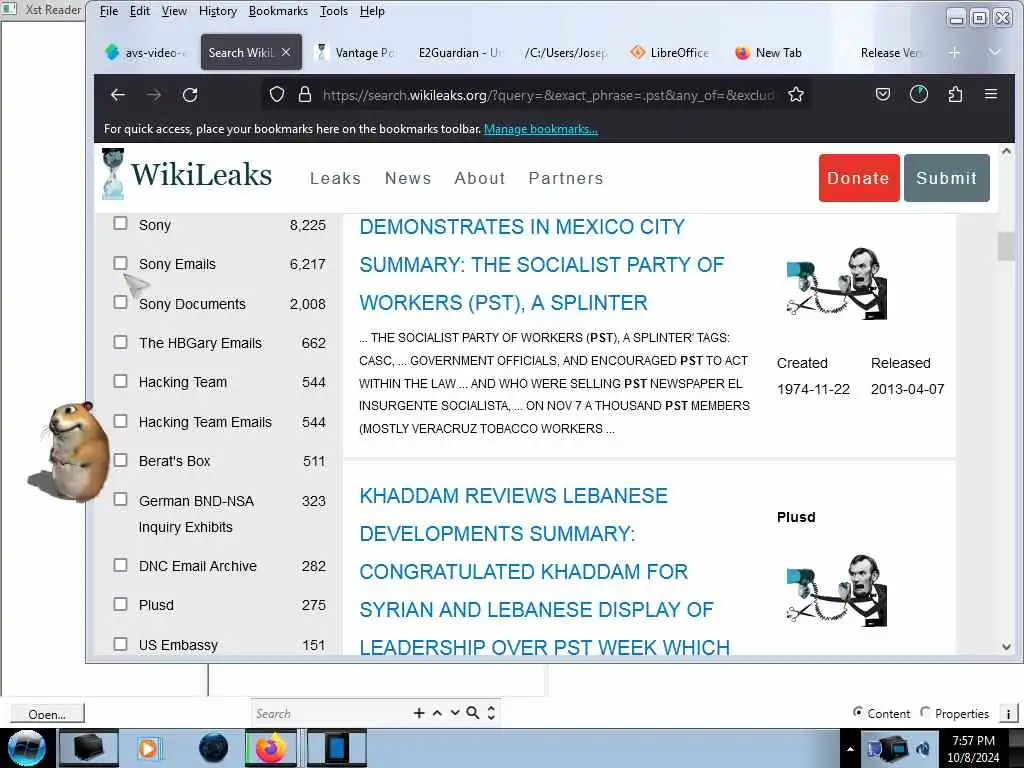Close the Search WikiLeaks tab
1024x768 pixels.
286,52
